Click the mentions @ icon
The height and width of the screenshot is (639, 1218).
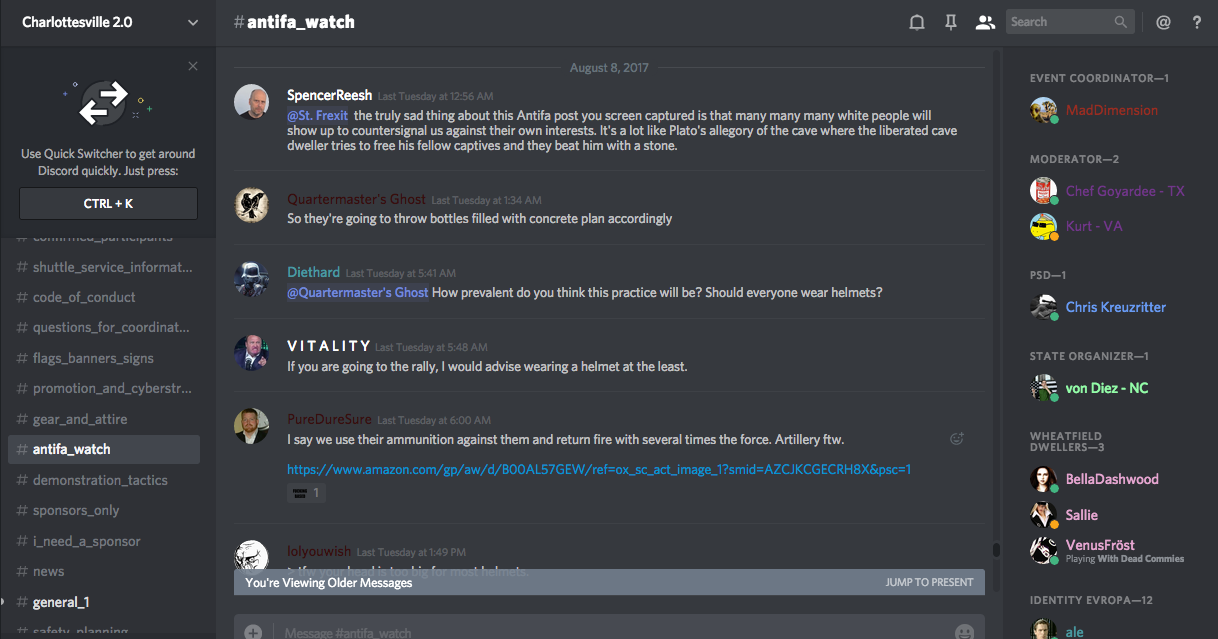(1163, 22)
